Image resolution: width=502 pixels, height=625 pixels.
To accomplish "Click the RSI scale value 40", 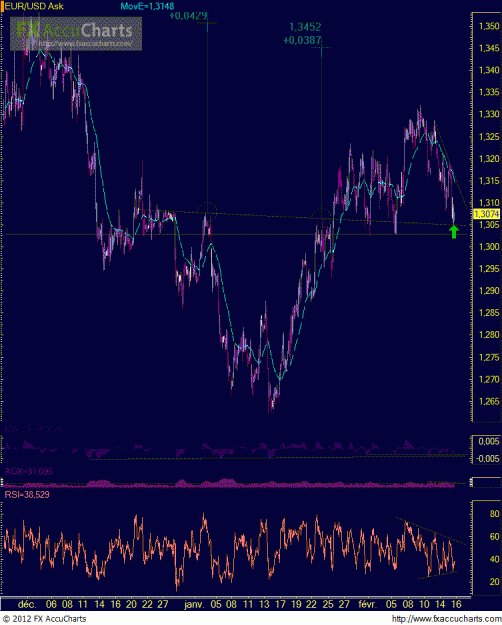I will [494, 559].
